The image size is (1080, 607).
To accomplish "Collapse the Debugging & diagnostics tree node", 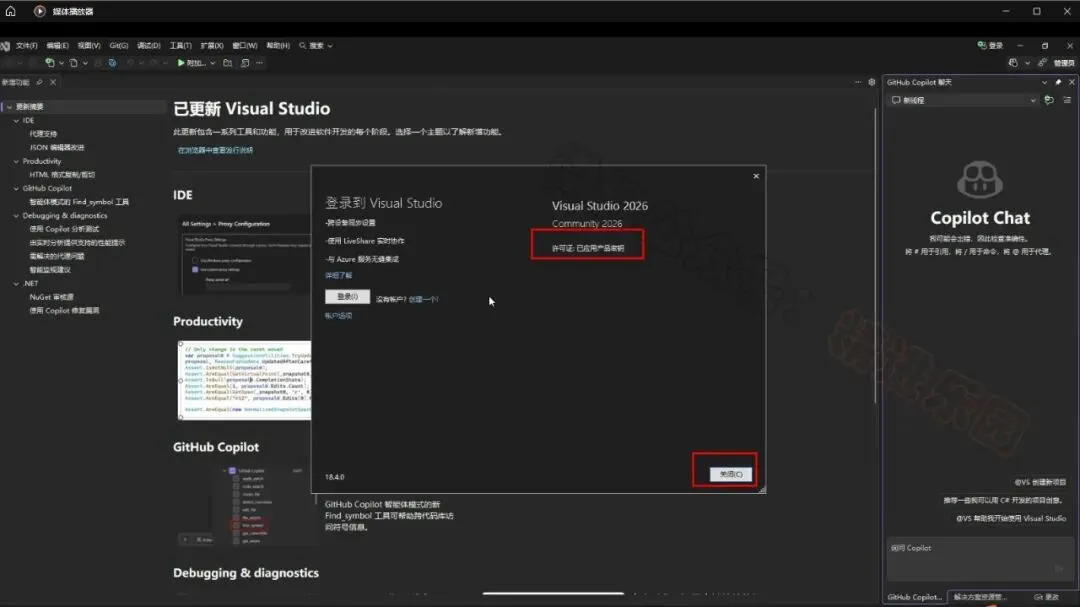I will pos(17,216).
